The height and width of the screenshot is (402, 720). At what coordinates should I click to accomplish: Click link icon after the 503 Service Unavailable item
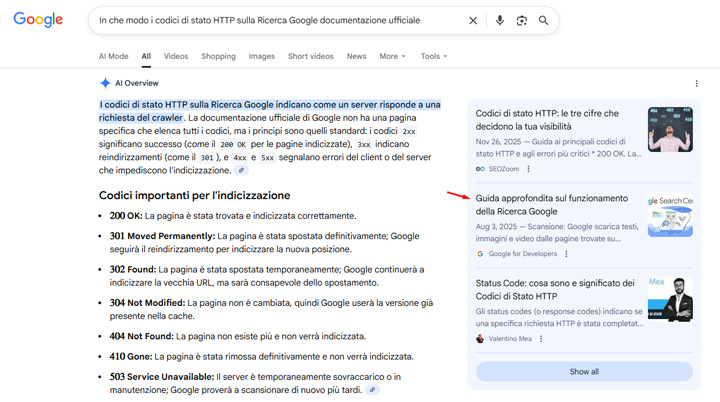click(x=373, y=390)
